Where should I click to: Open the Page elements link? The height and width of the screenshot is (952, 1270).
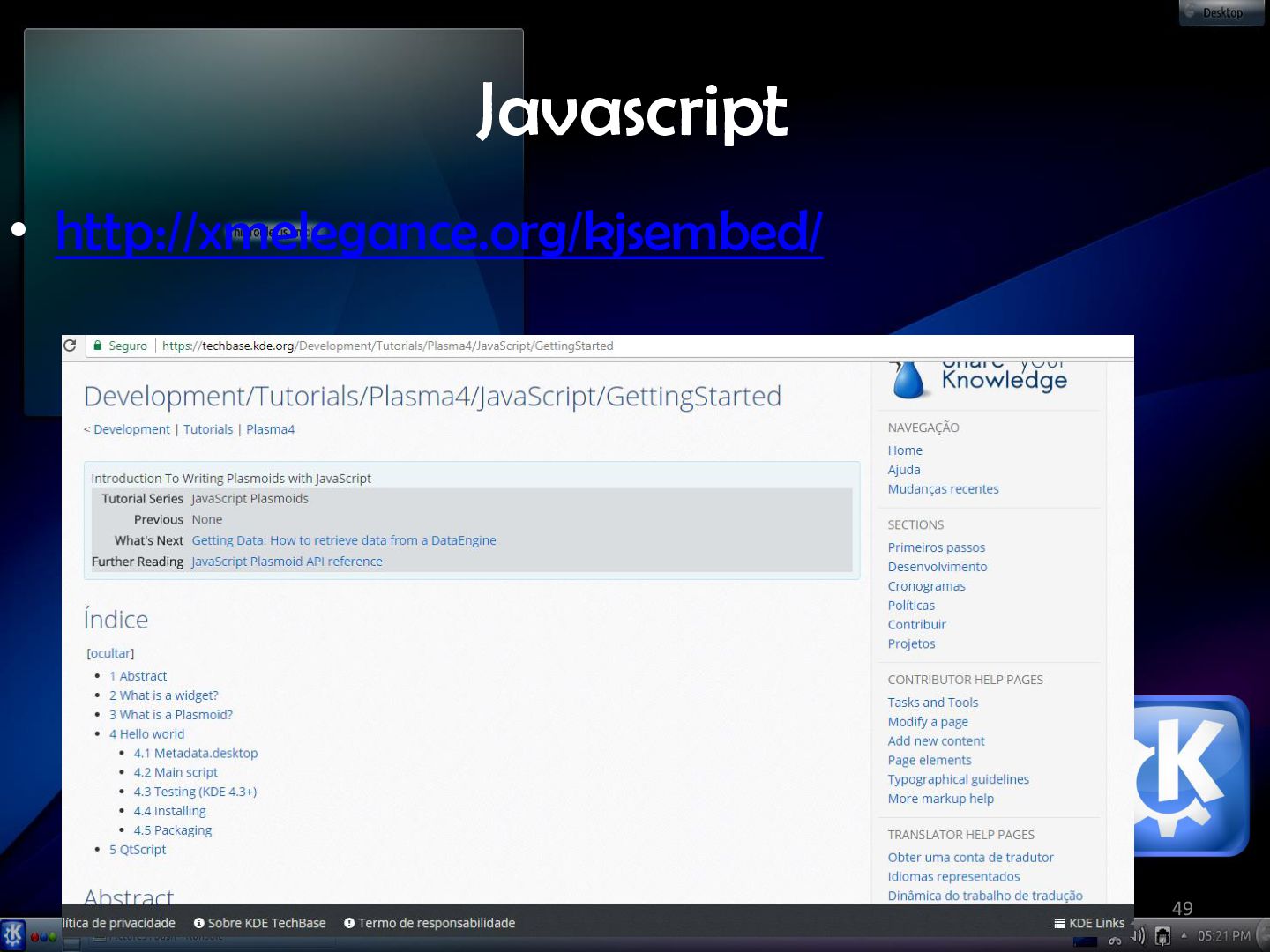(930, 761)
